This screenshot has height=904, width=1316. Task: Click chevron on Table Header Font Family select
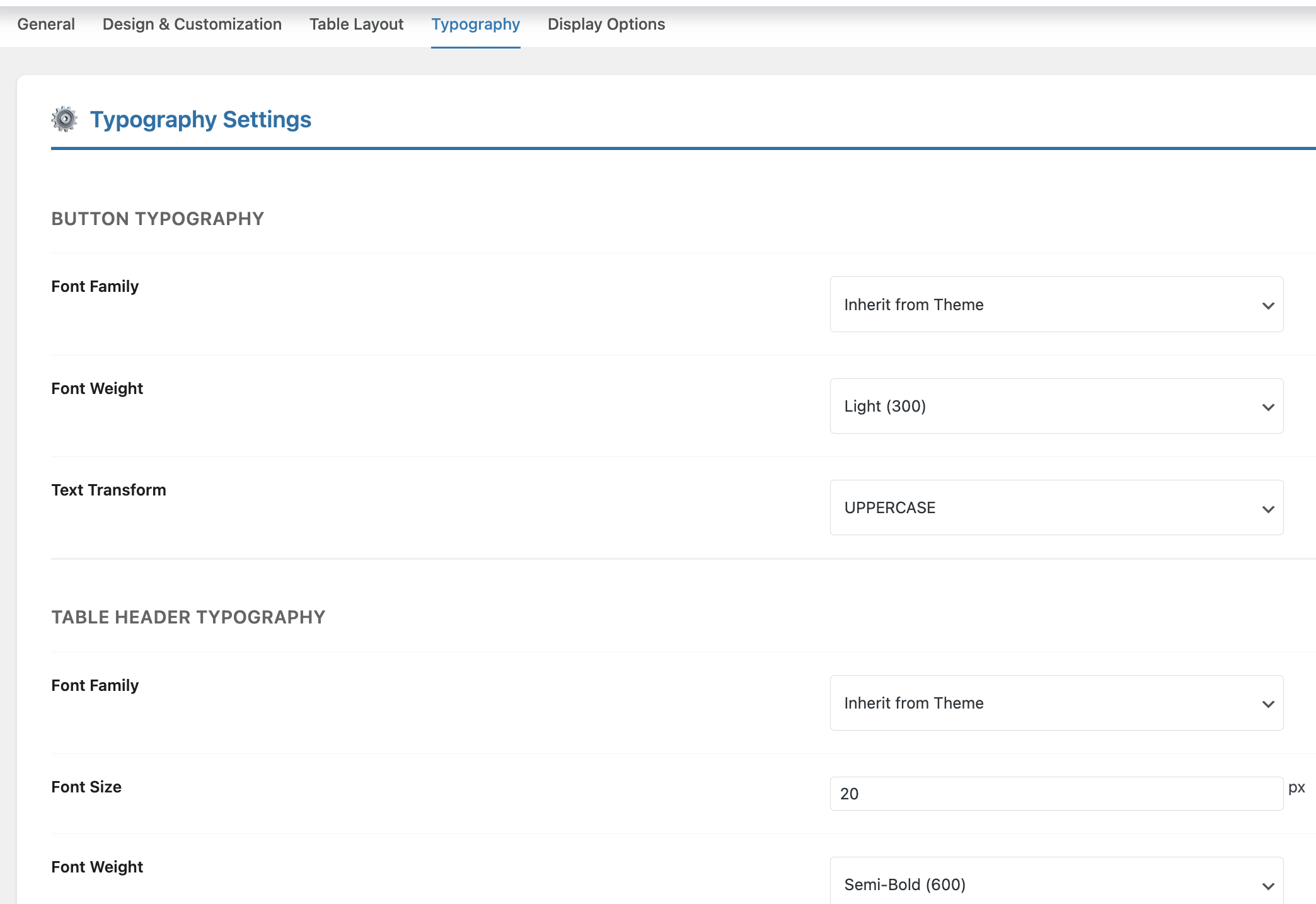1268,704
